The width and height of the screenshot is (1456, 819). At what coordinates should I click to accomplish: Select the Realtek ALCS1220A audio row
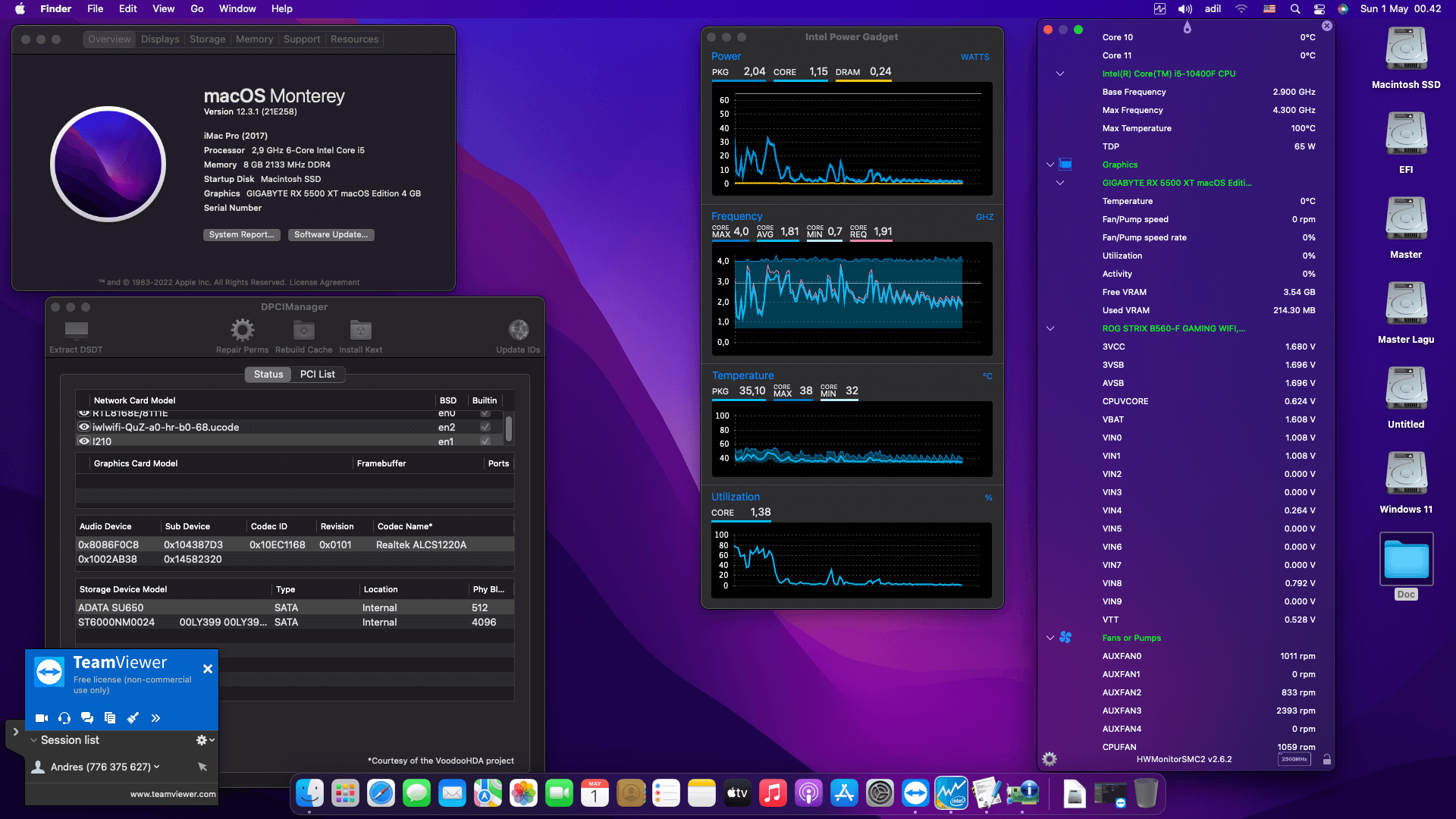(x=295, y=544)
